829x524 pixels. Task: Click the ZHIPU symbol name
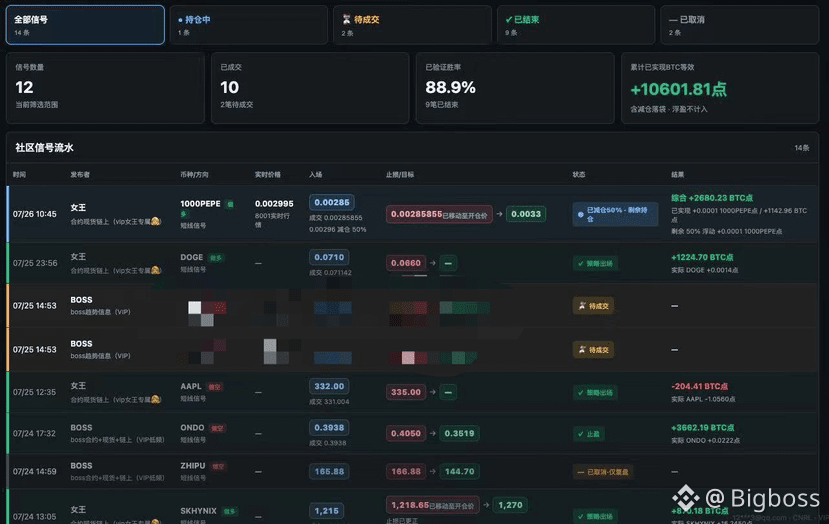coord(192,466)
